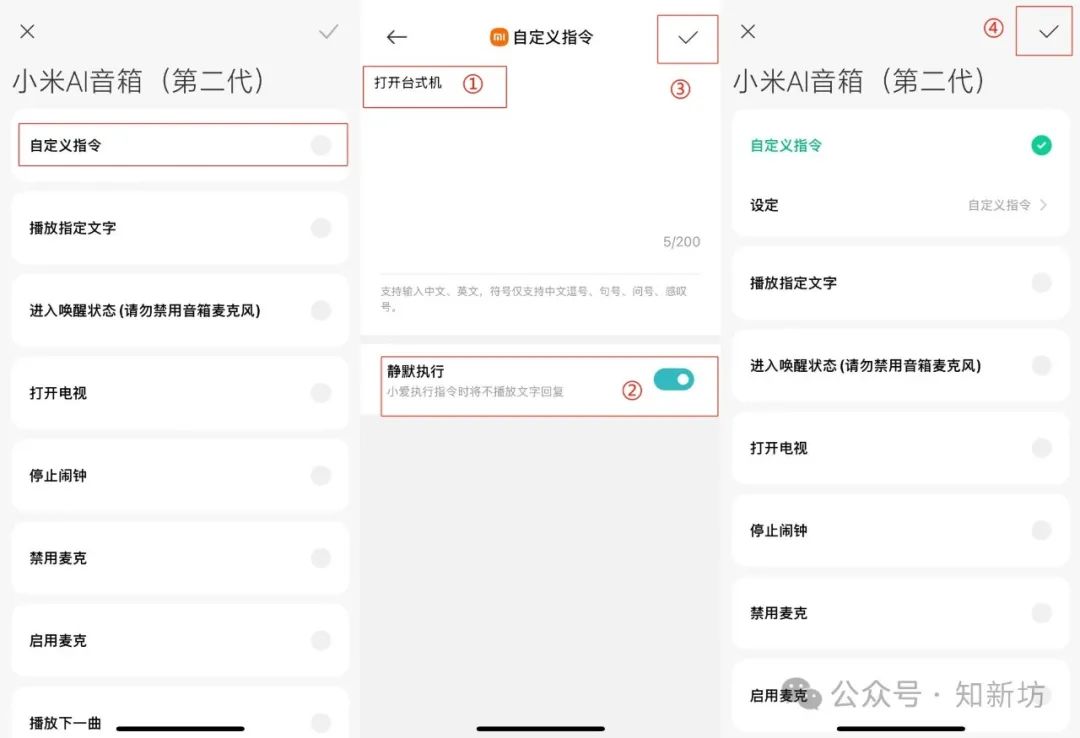Screen dimensions: 1080x738
Task: Tap the 播放指定文字 label text on the left screen
Action: 72,228
